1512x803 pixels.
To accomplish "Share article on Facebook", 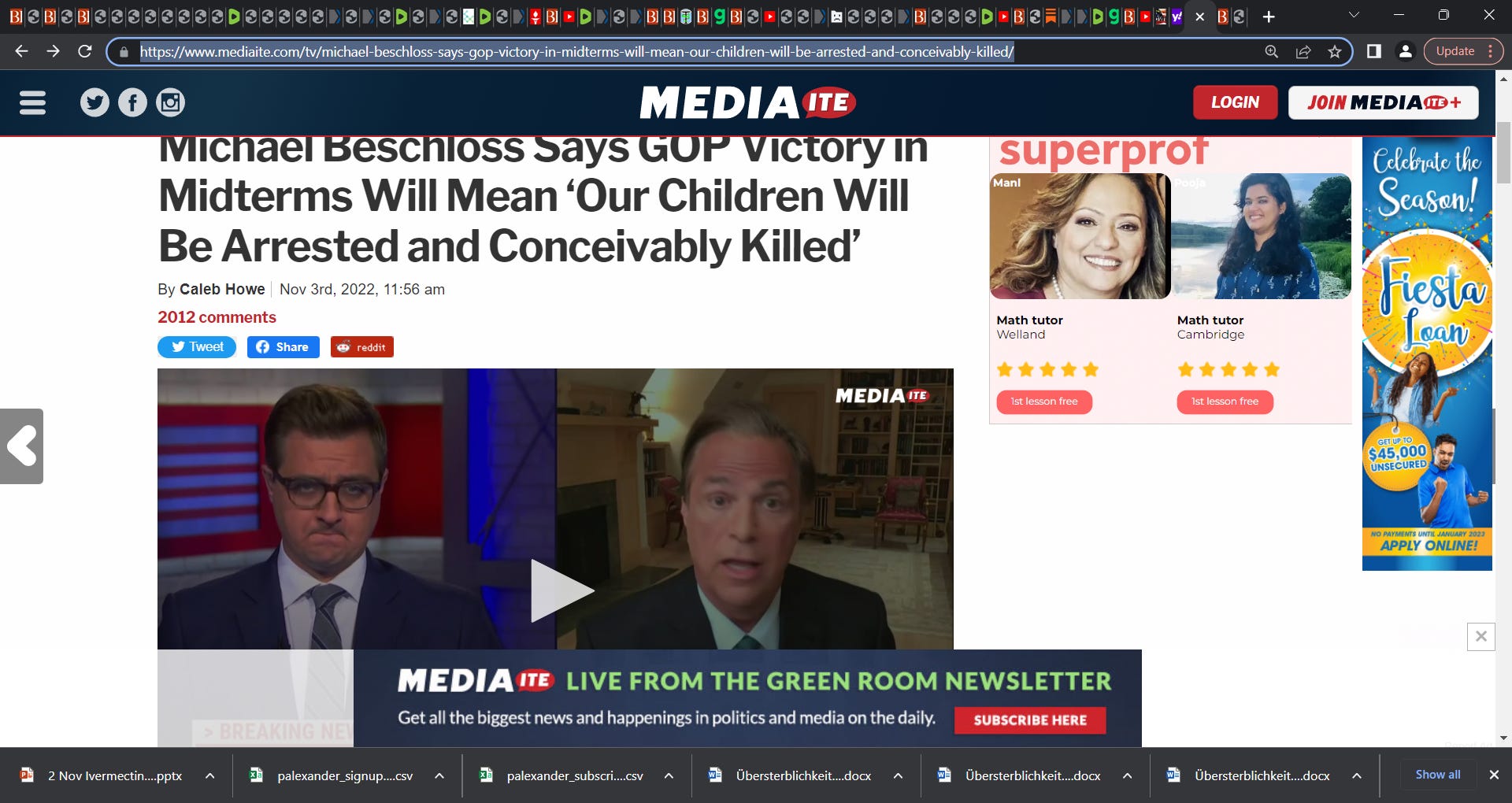I will point(283,347).
